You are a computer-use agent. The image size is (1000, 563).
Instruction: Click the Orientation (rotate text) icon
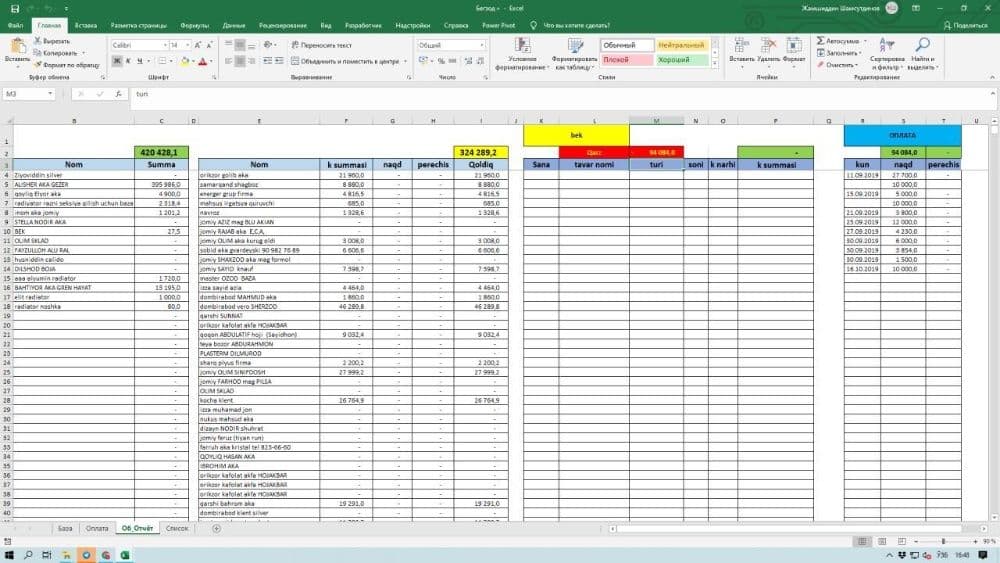[x=268, y=45]
